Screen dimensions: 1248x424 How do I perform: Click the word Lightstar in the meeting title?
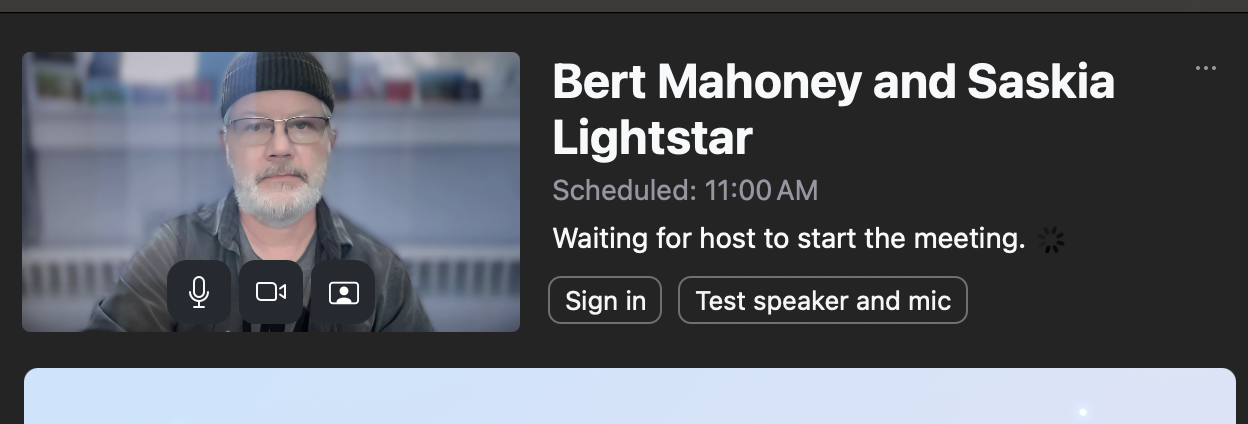[x=652, y=139]
